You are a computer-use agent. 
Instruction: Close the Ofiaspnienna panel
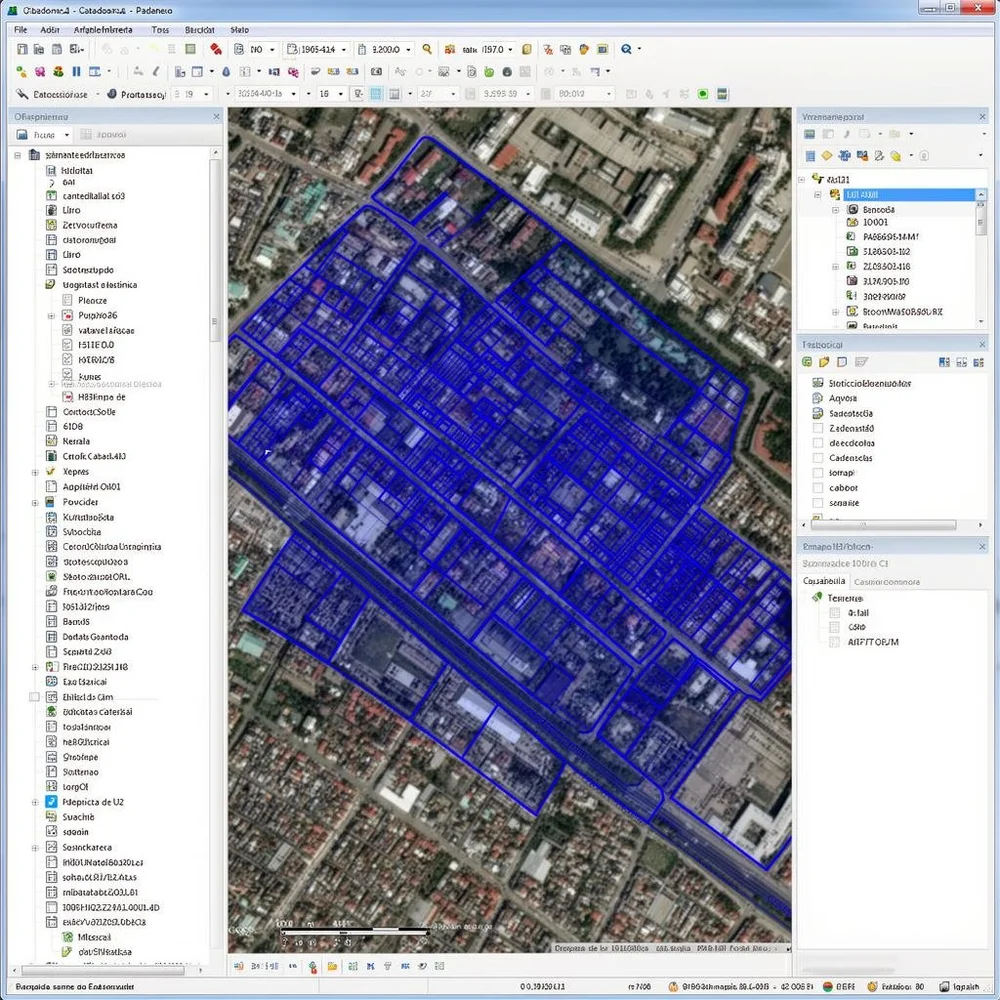point(216,117)
